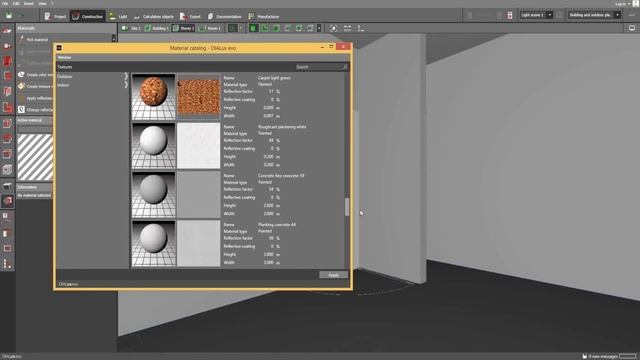
Task: Click the align icon next to zoom-to-fit
Action: tap(347, 28)
